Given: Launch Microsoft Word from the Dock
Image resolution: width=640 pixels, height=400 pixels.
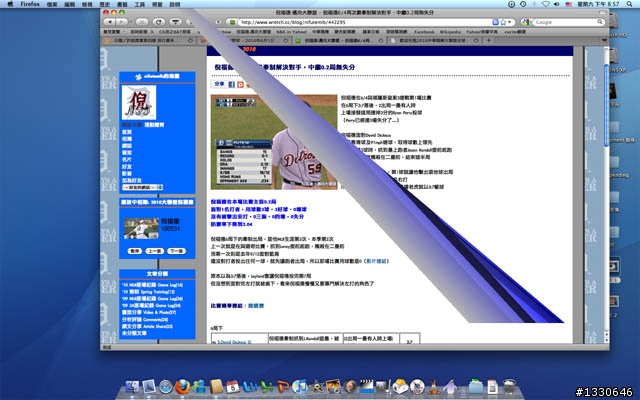Looking at the screenshot, I should (249, 387).
